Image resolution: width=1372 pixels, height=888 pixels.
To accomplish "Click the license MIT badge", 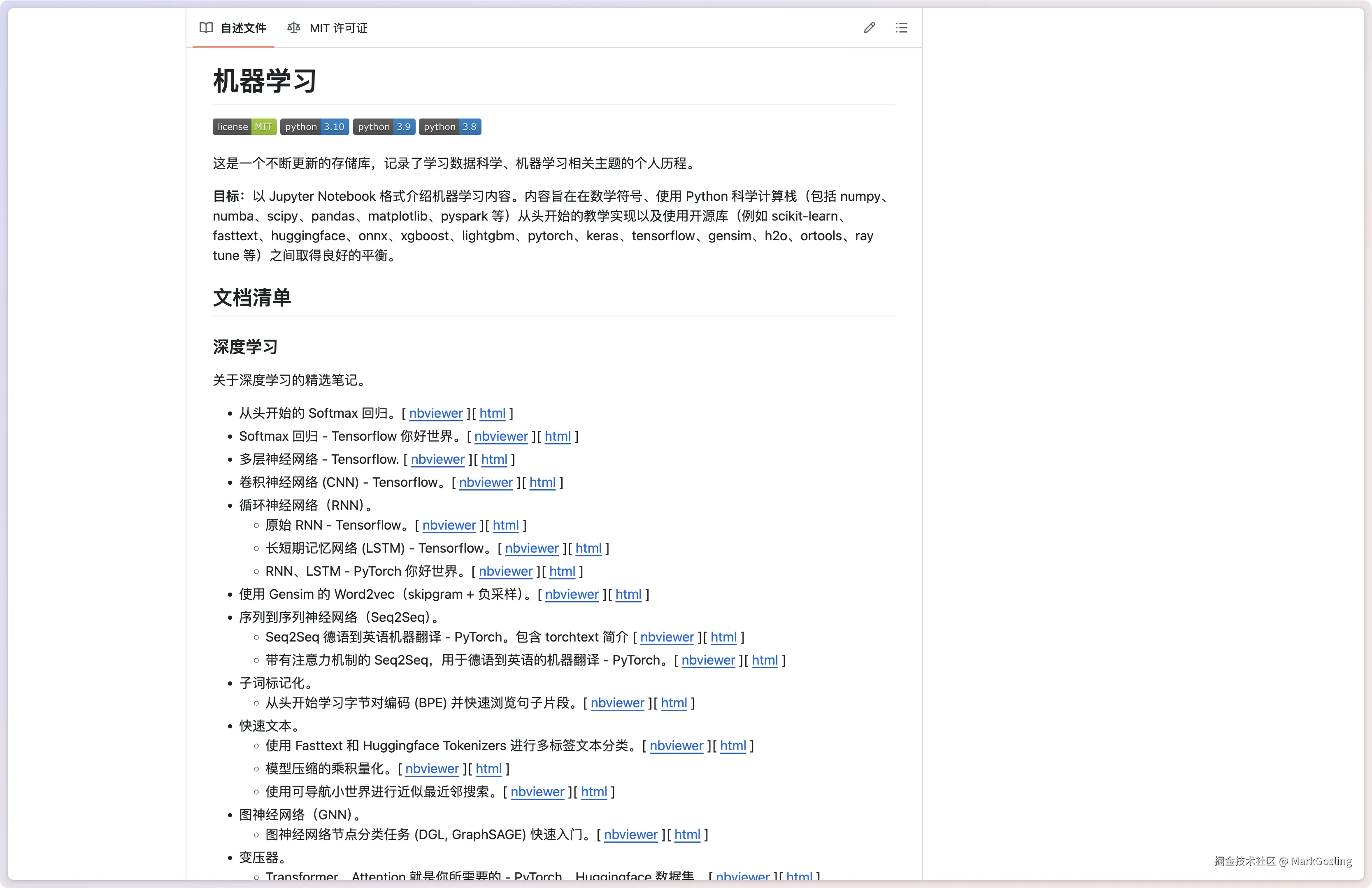I will coord(244,127).
